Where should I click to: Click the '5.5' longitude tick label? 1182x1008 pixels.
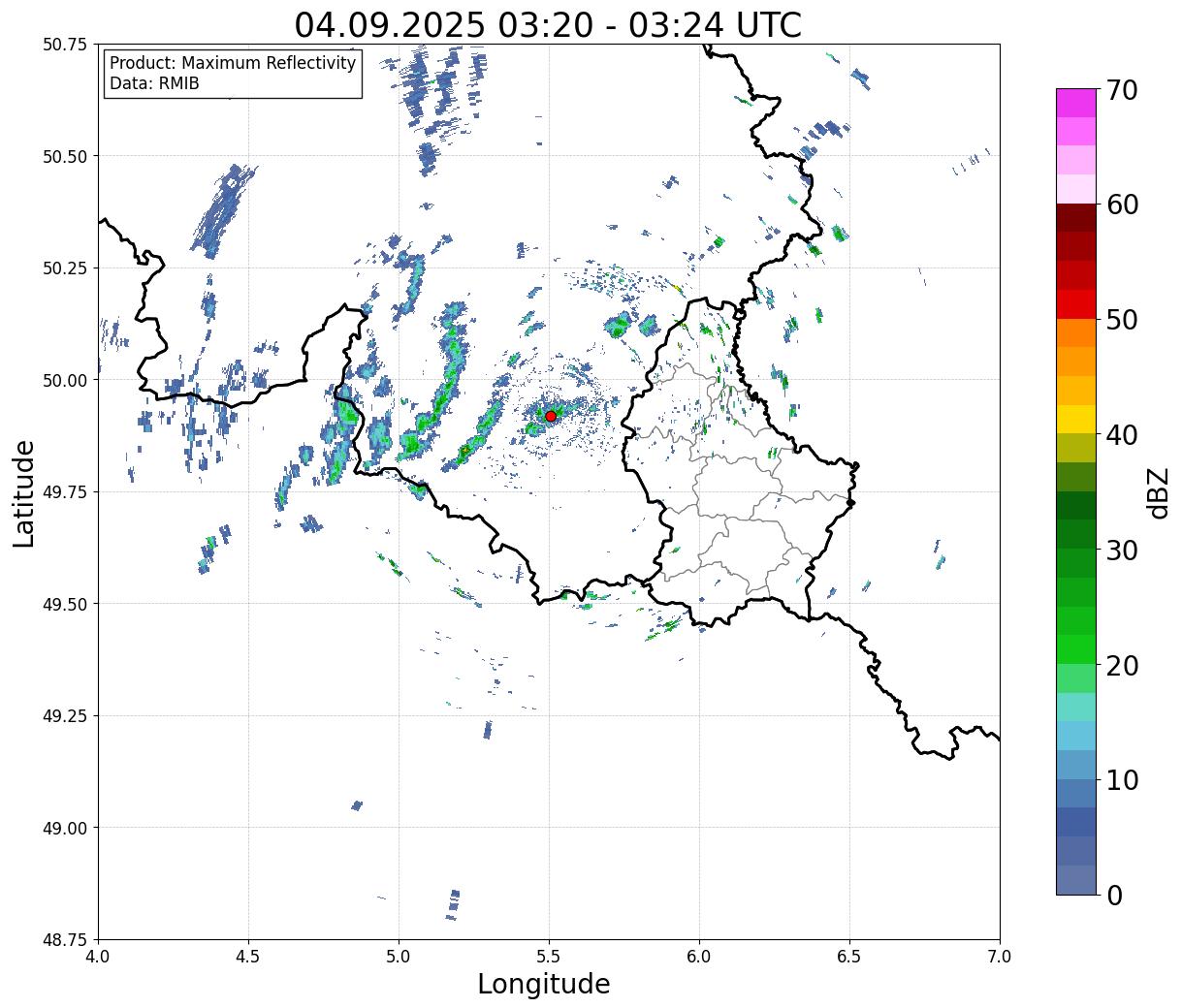click(x=549, y=957)
